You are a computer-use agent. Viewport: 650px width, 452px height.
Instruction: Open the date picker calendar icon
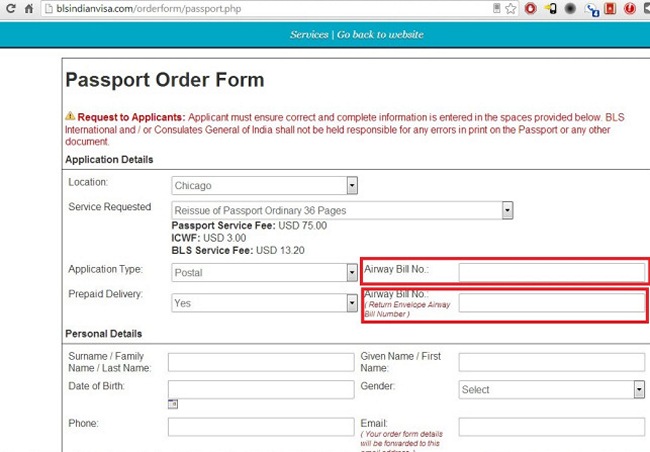click(x=173, y=404)
